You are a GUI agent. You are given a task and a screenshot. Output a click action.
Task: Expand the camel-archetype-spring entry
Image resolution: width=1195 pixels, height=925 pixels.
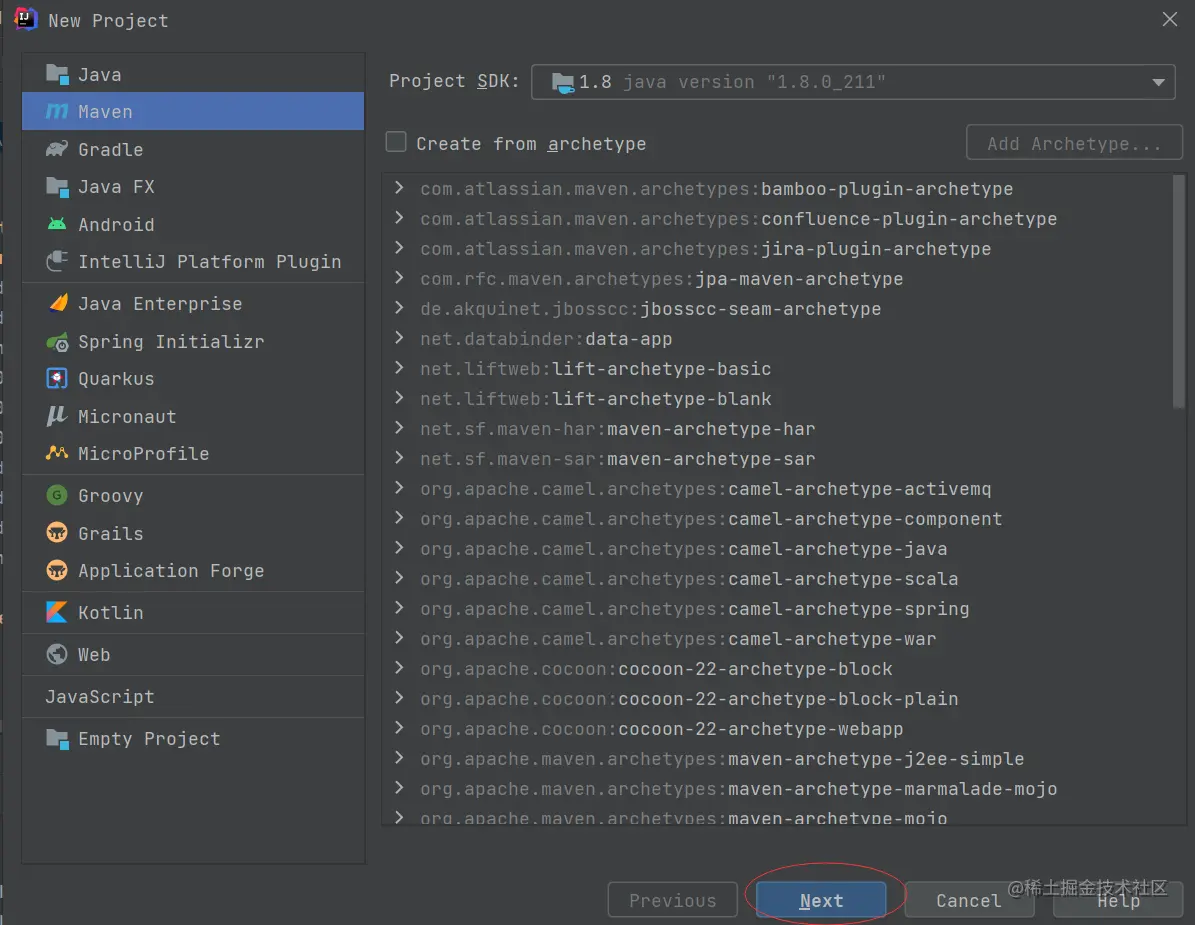[399, 608]
